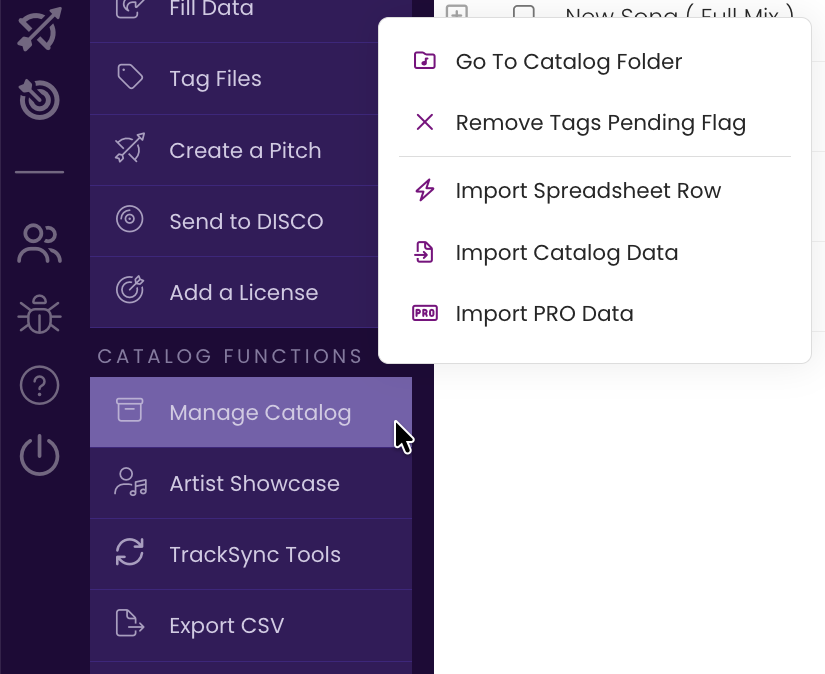The image size is (825, 674).
Task: Click the PRO badge icon
Action: point(425,313)
